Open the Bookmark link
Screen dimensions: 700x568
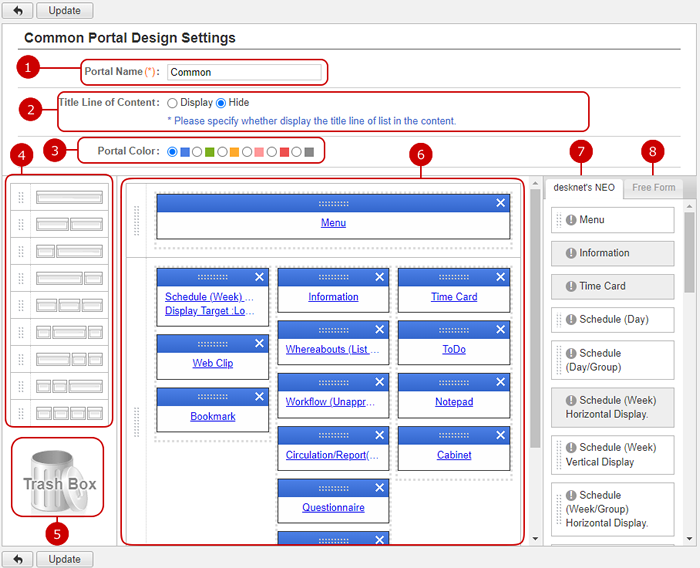(213, 416)
